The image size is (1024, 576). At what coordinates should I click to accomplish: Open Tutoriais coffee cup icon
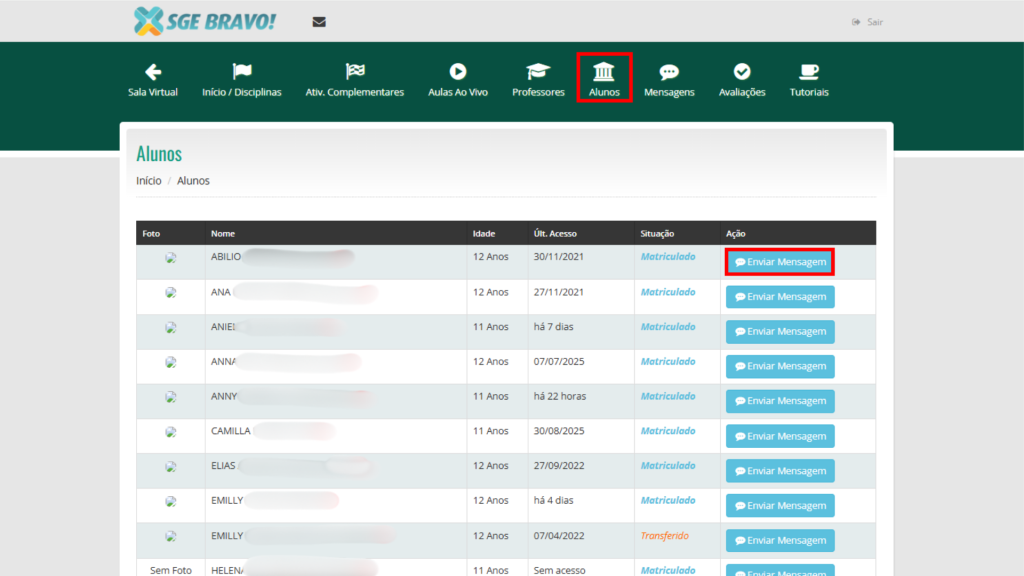pos(809,72)
